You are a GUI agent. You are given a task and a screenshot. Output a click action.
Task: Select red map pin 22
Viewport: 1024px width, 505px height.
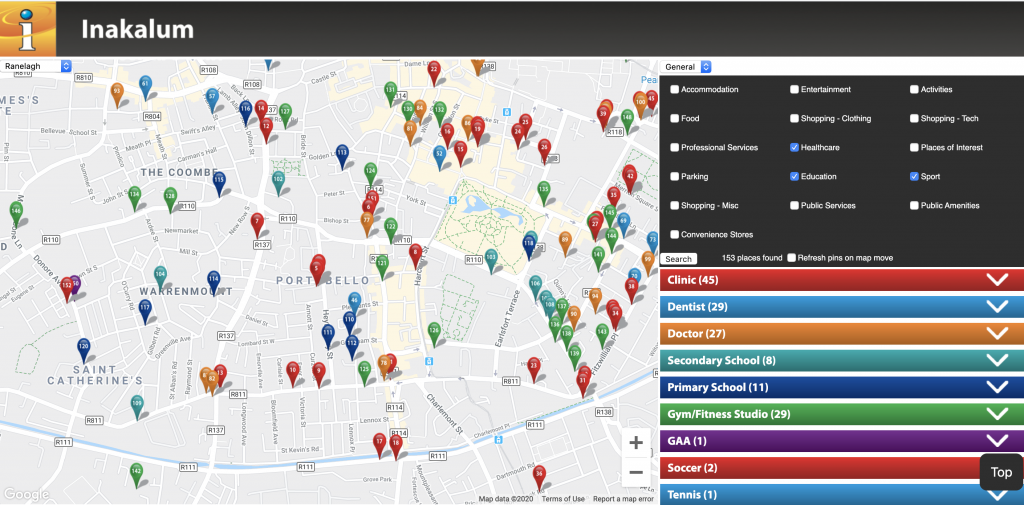click(x=434, y=73)
